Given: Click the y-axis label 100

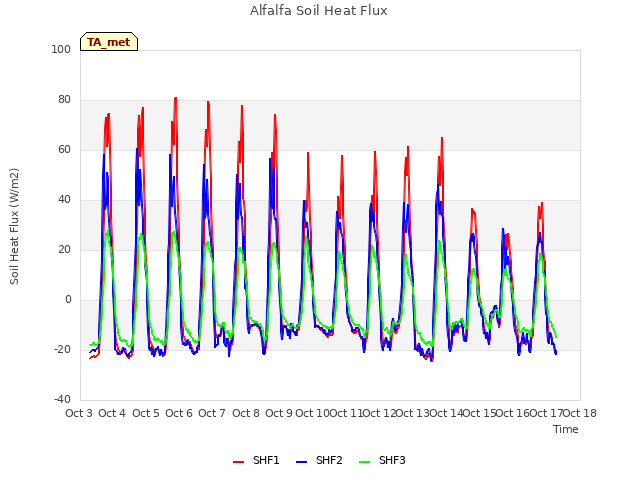Looking at the screenshot, I should [61, 49].
